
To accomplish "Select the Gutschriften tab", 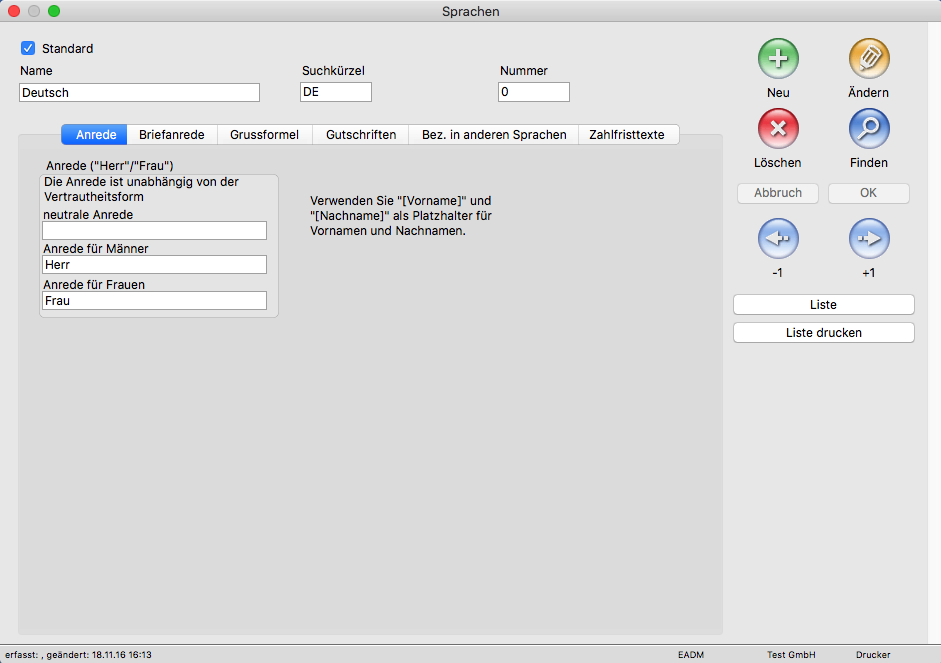I will point(360,134).
